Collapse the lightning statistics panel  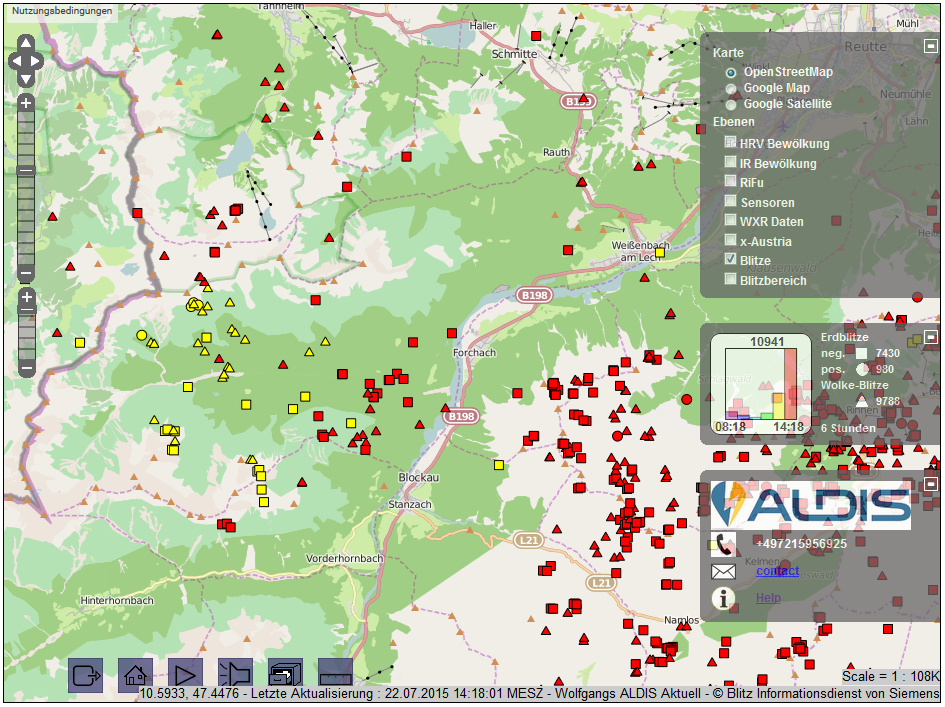(x=930, y=337)
